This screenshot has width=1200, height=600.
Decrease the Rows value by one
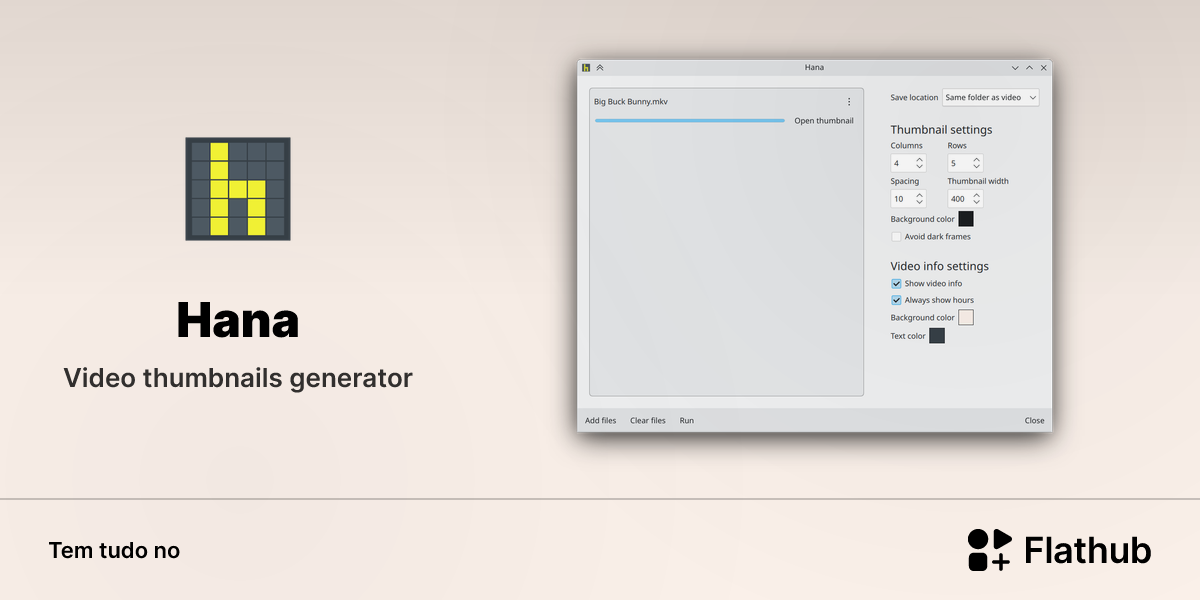pyautogui.click(x=976, y=167)
